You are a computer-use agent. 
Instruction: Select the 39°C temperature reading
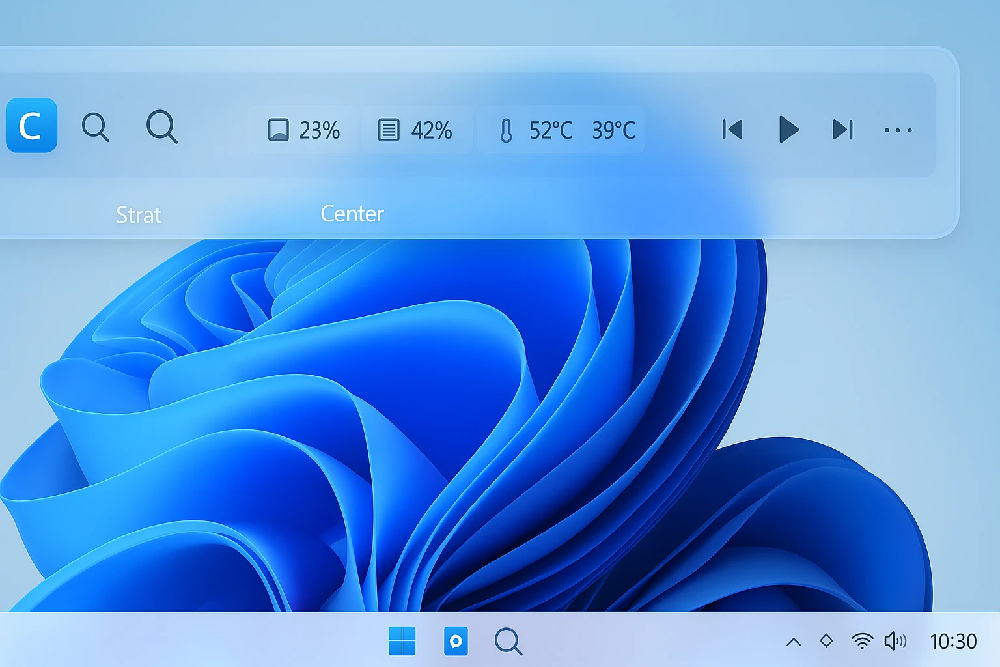614,131
